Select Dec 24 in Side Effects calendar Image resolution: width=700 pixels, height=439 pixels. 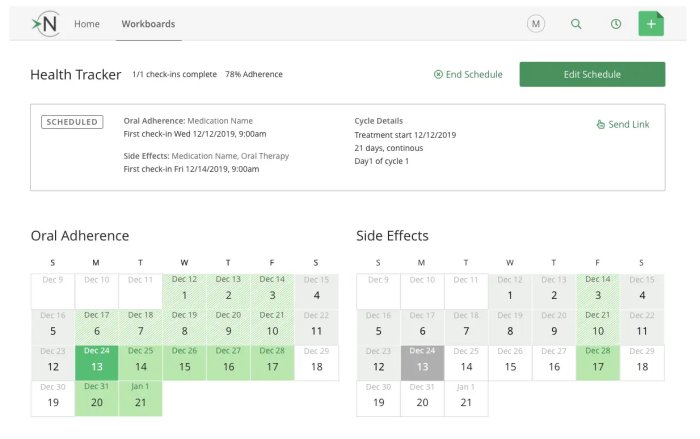[x=422, y=360]
